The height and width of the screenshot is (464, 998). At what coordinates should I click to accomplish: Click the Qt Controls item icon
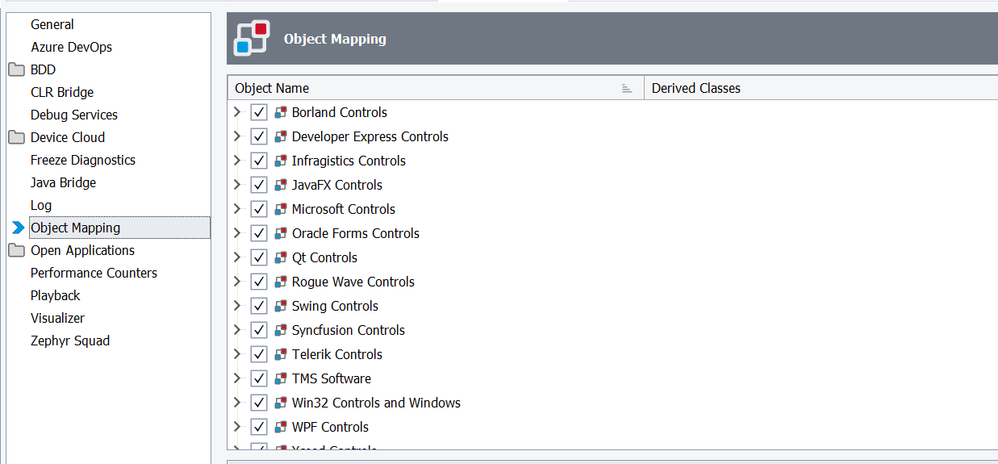(x=281, y=258)
